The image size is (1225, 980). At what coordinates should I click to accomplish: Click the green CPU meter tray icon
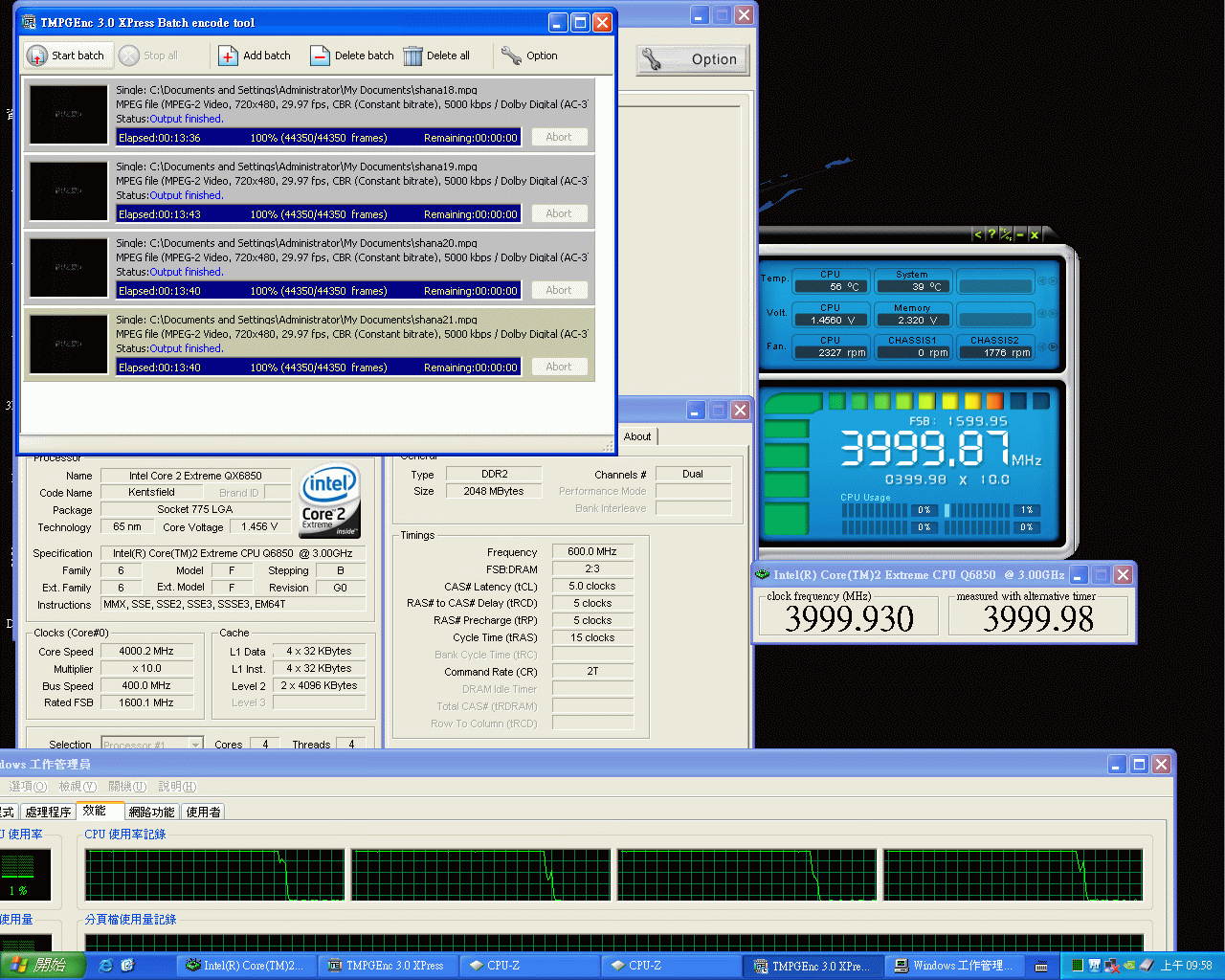click(1078, 966)
